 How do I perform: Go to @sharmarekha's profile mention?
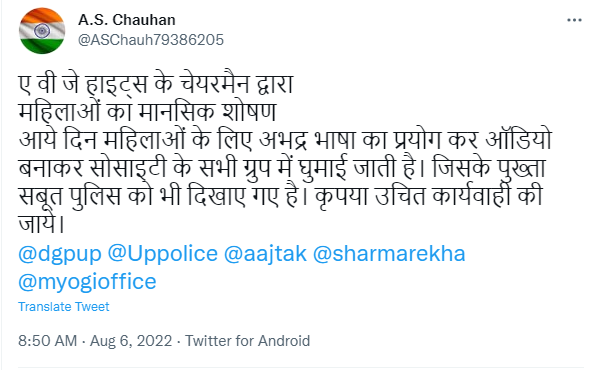pyautogui.click(x=389, y=254)
